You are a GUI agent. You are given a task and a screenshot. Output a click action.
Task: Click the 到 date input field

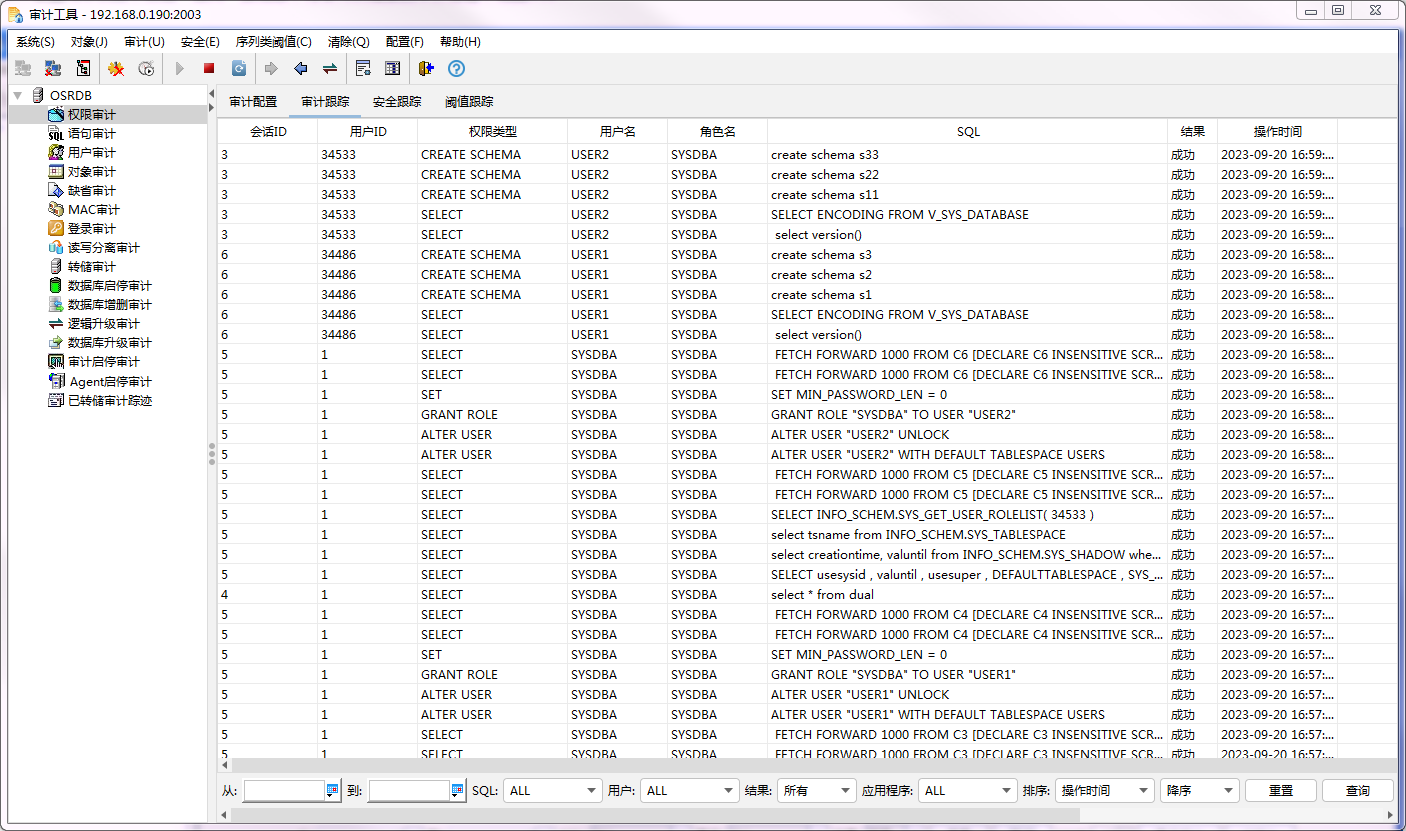pyautogui.click(x=408, y=790)
